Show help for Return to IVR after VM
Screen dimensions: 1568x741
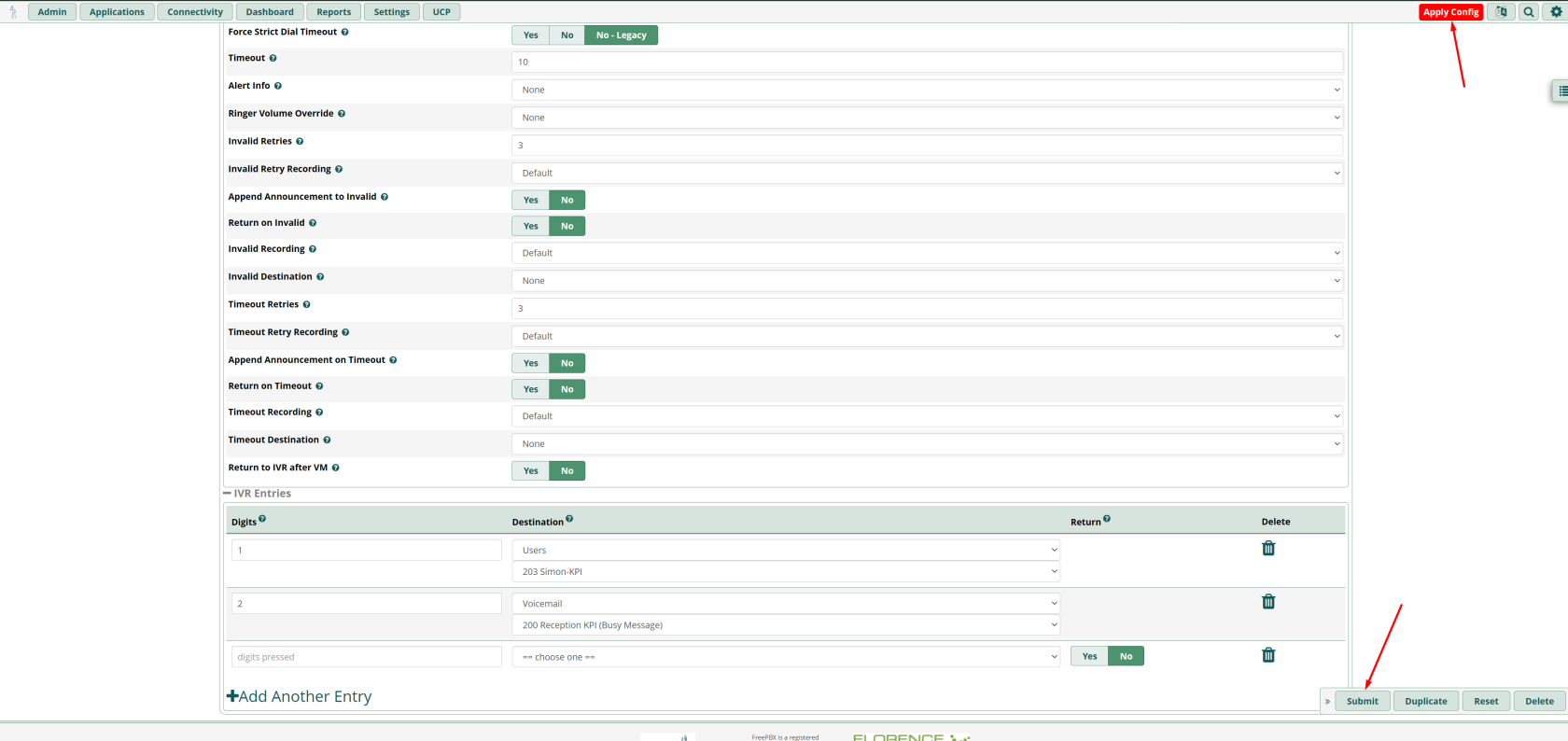tap(336, 468)
